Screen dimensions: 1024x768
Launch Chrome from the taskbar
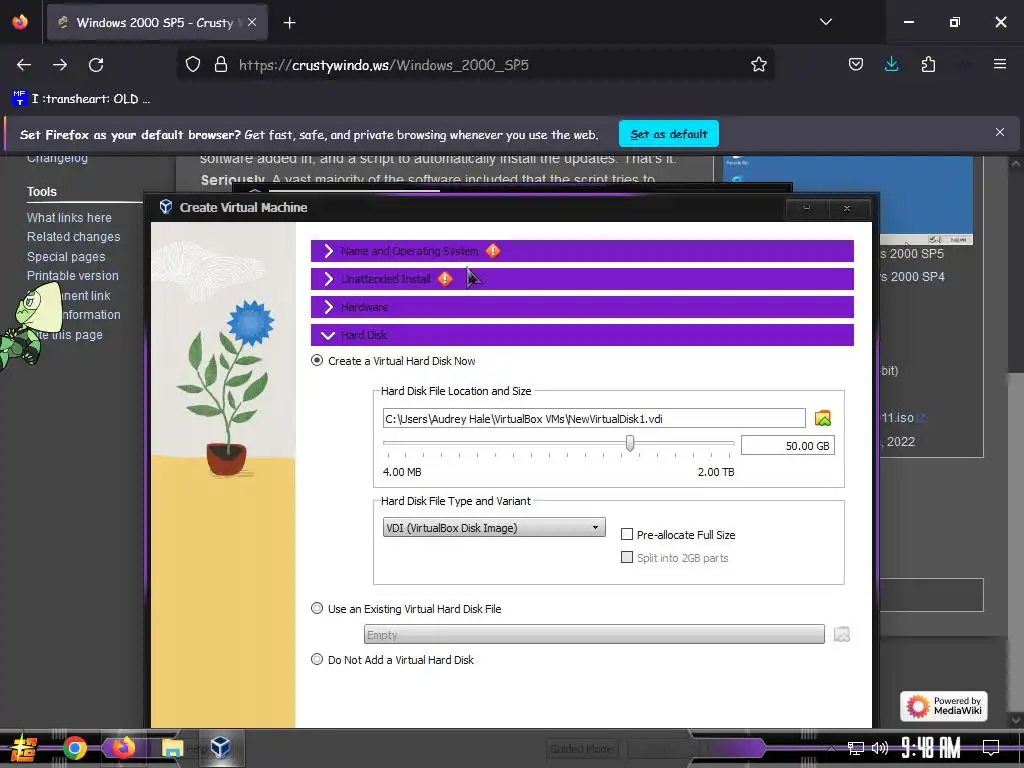74,748
